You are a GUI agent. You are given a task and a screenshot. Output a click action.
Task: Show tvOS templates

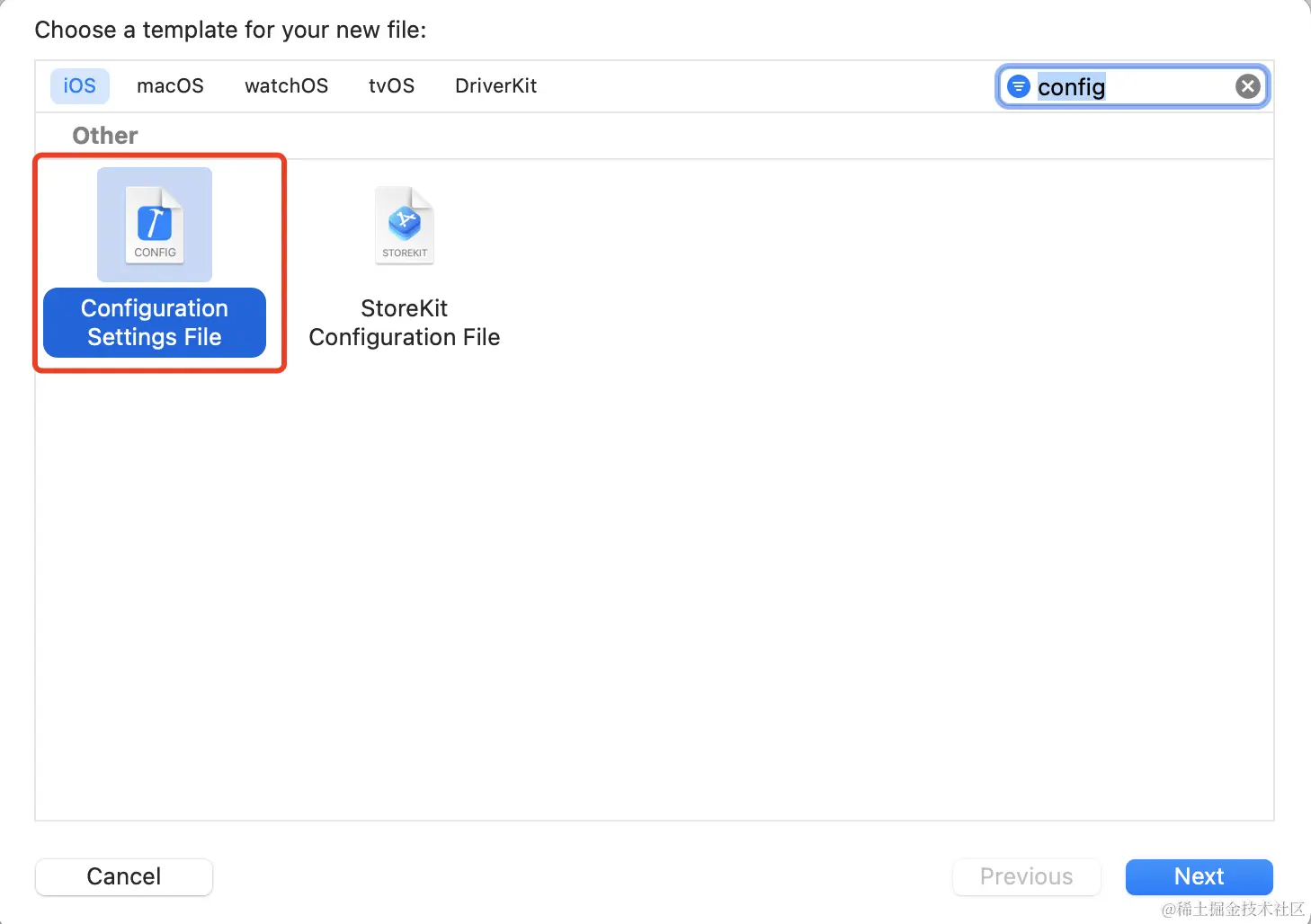click(391, 86)
